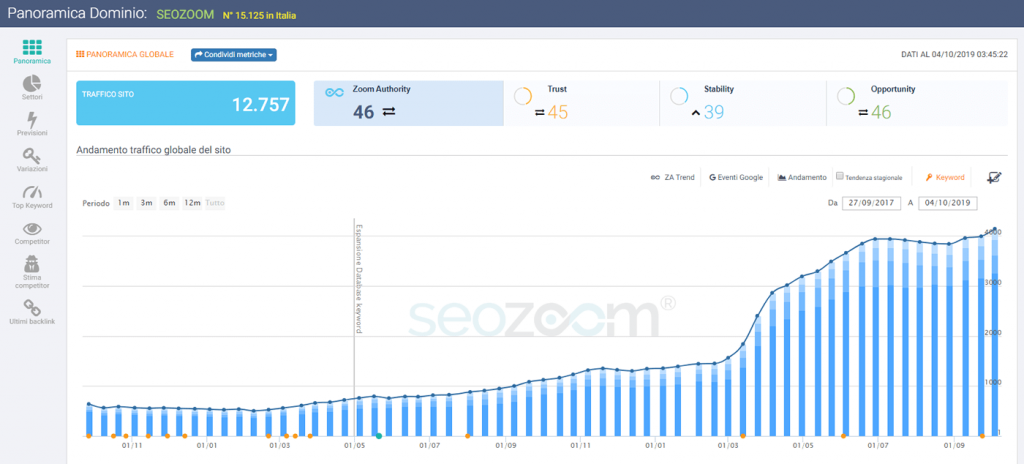
Task: Click the Zoom Authority infinity icon
Action: (x=334, y=93)
